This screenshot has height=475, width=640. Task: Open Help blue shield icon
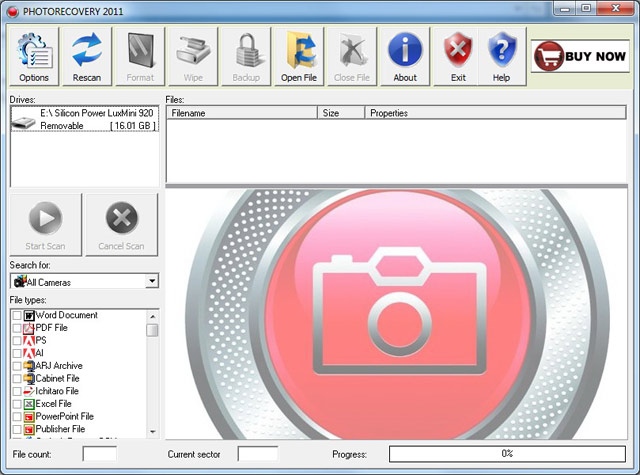(502, 50)
